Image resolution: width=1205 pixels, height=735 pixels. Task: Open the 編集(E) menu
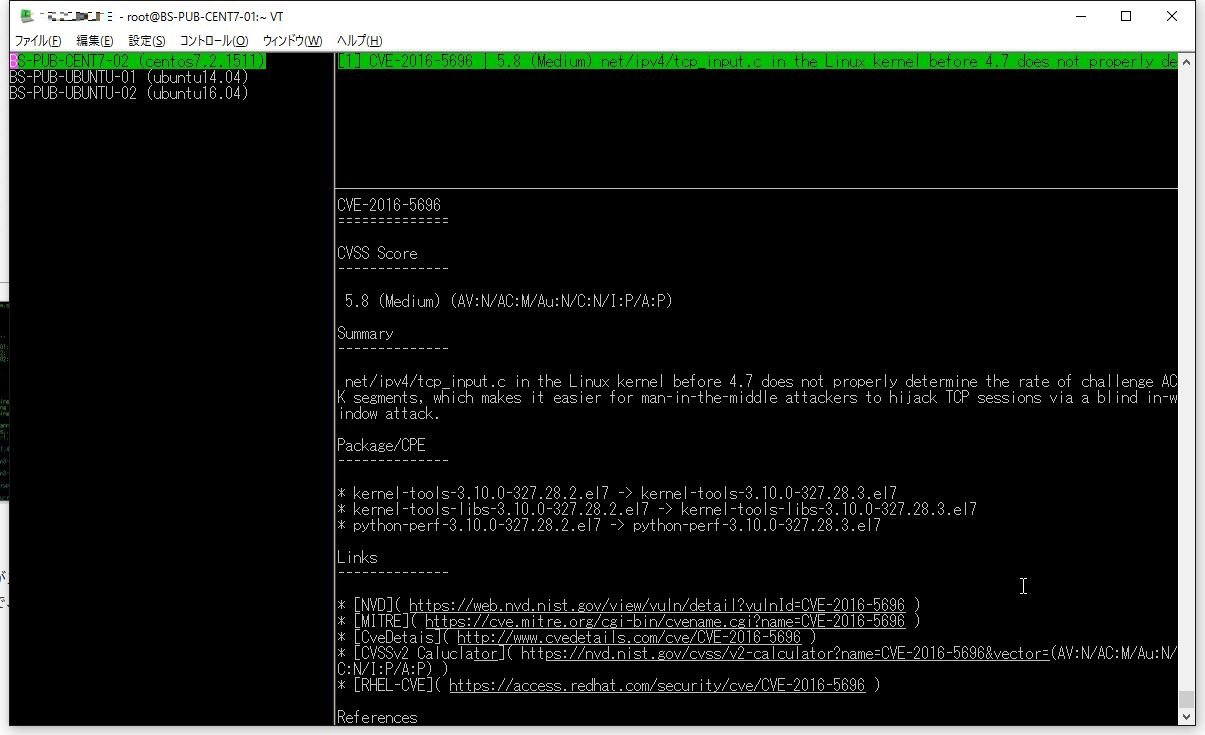tap(95, 41)
